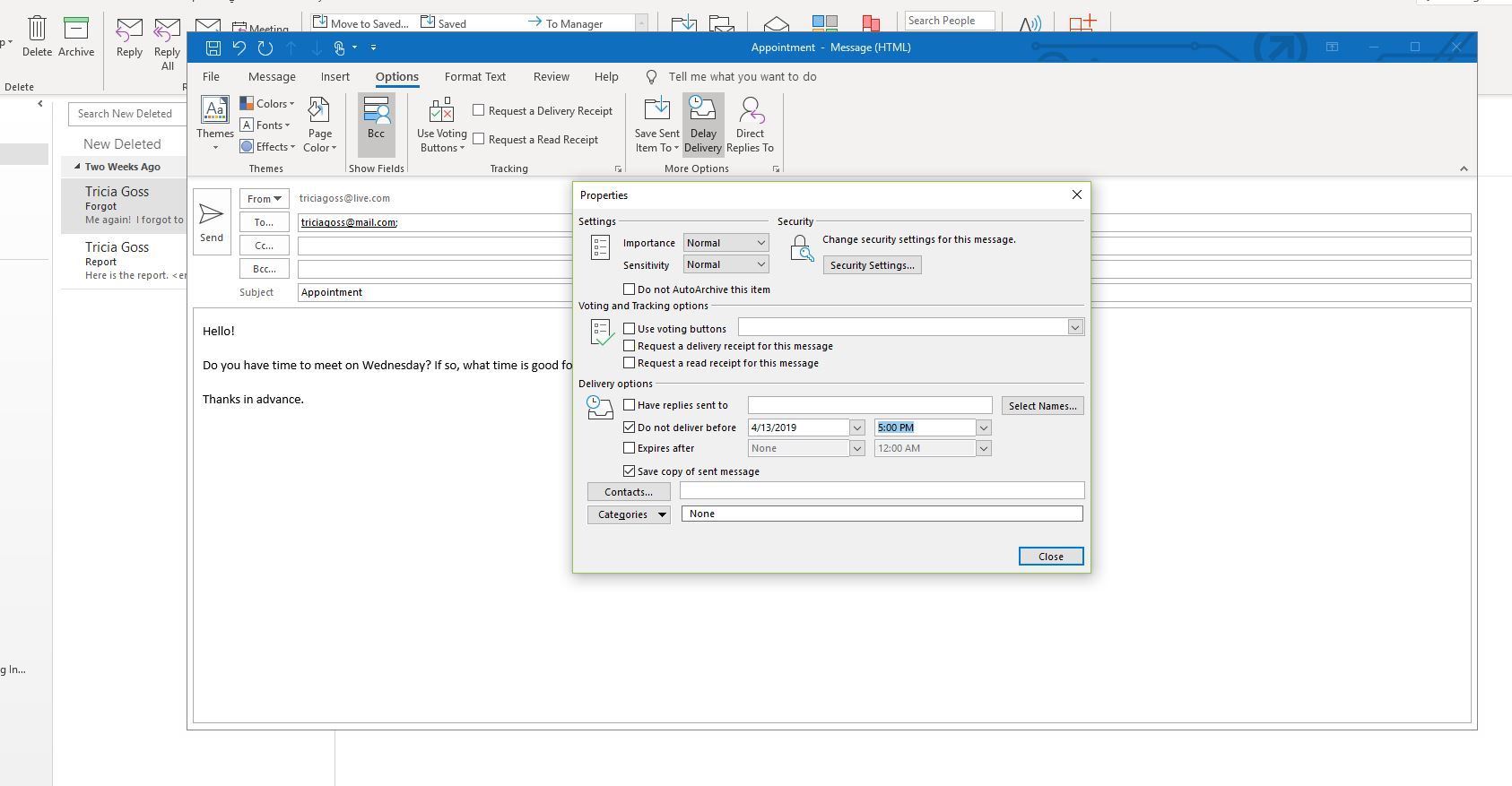Click the Send envelope button
The width and height of the screenshot is (1512, 786).
coord(212,221)
